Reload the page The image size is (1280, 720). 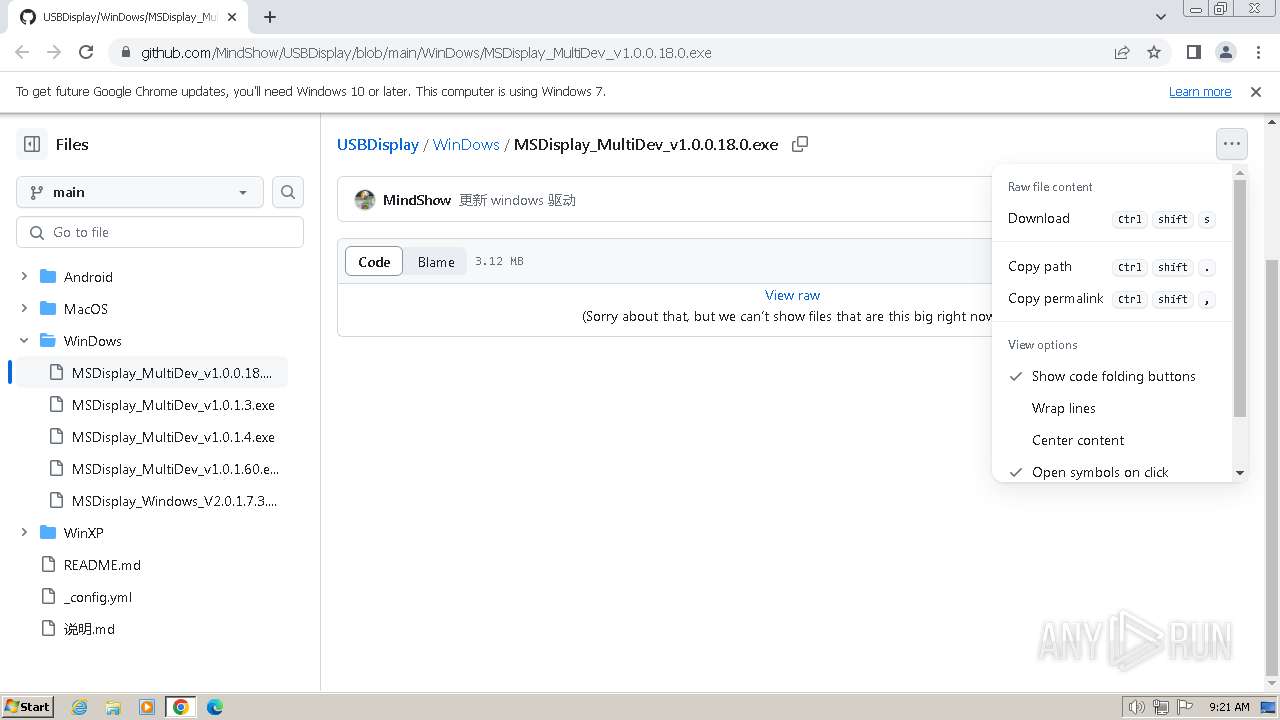click(86, 52)
